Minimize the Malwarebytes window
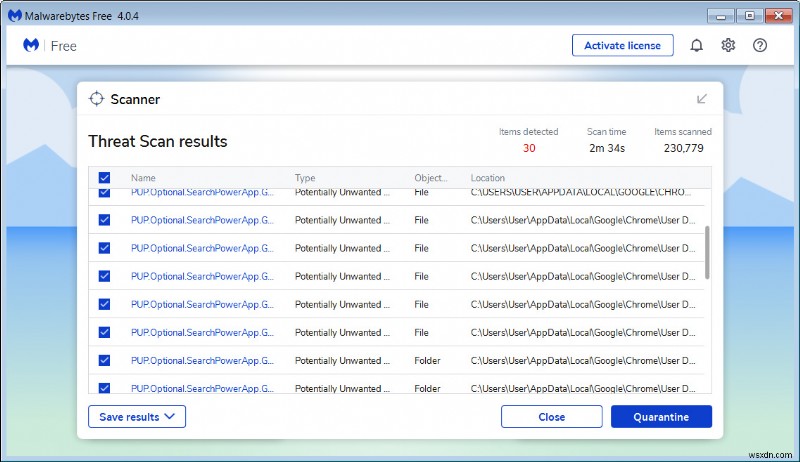Viewport: 800px width, 462px height. tap(720, 16)
